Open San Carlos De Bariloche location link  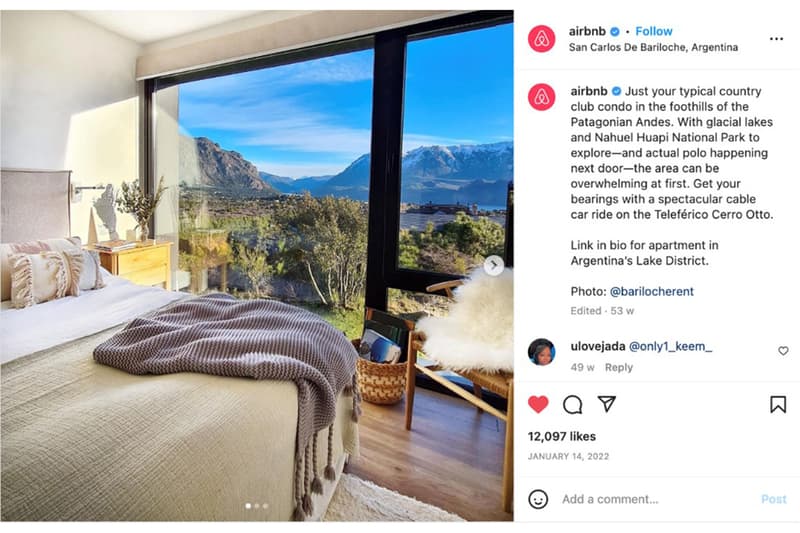[653, 47]
